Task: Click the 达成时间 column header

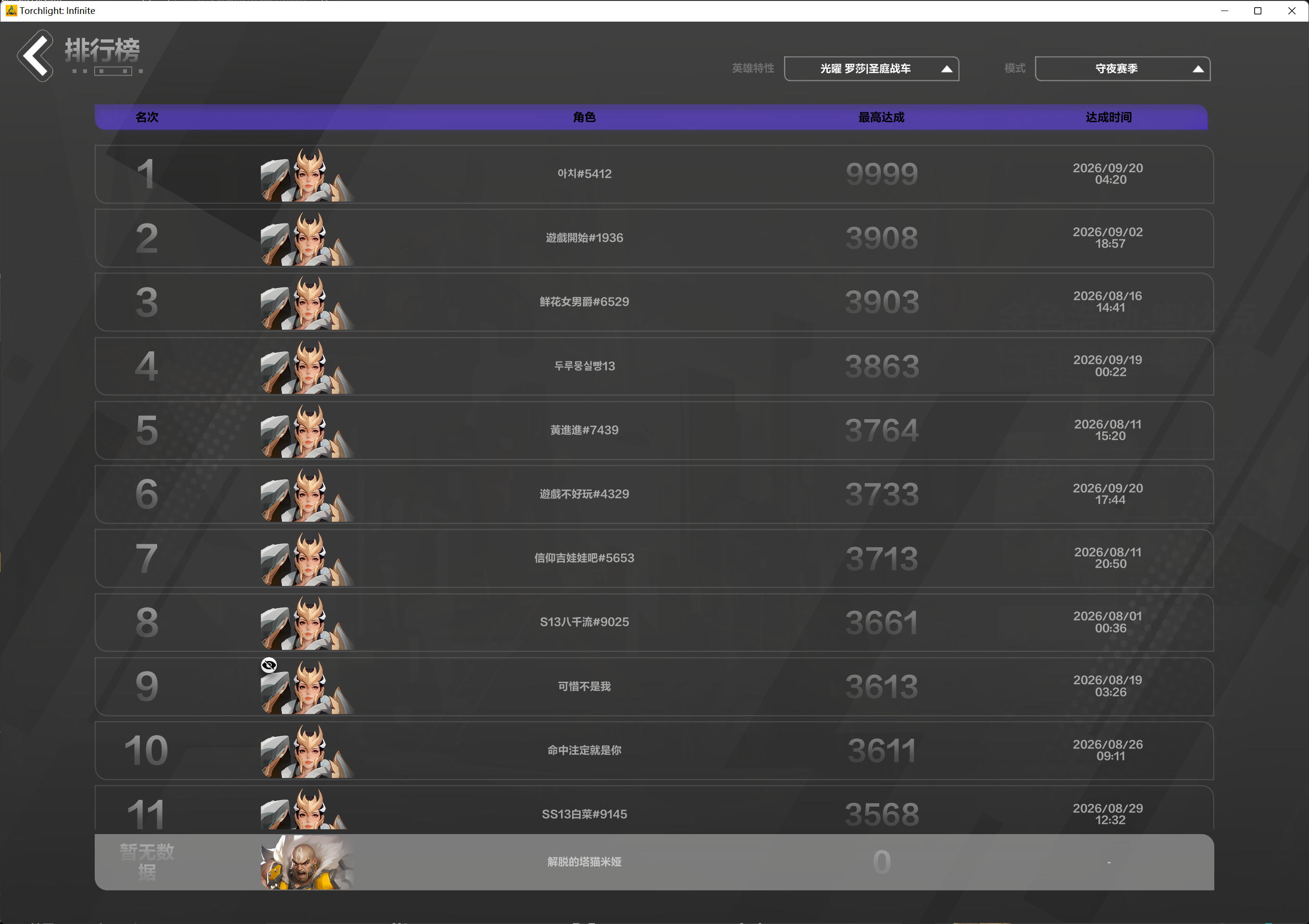Action: pyautogui.click(x=1109, y=117)
